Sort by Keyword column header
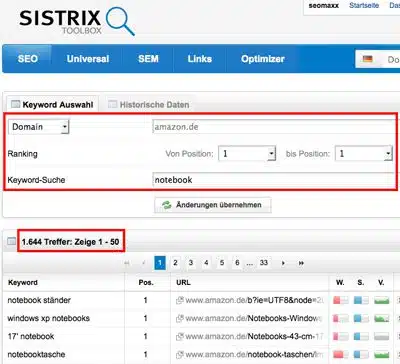Screen dimensions: 400x364 tap(23, 283)
